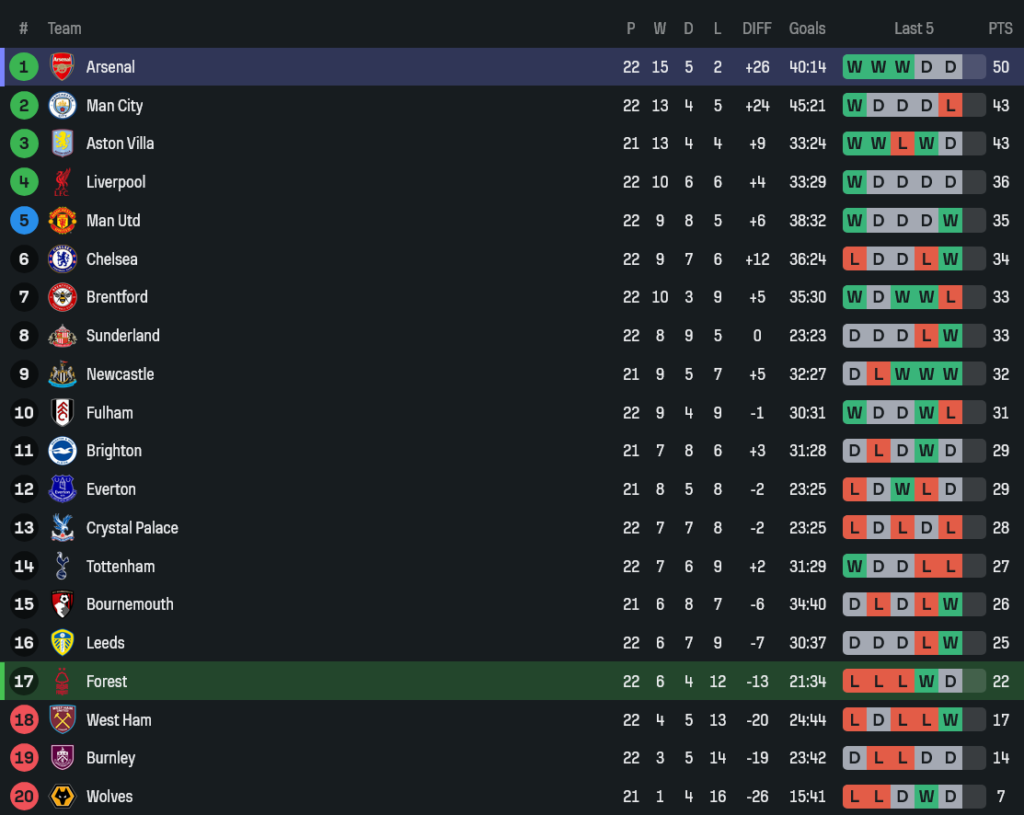The width and height of the screenshot is (1024, 815).
Task: Sort table by PTS column header
Action: point(1000,28)
